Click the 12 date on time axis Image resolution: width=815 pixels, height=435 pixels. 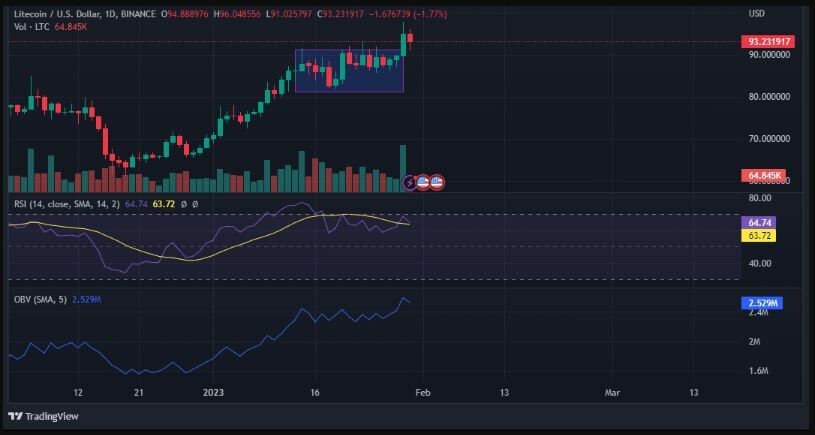(78, 392)
